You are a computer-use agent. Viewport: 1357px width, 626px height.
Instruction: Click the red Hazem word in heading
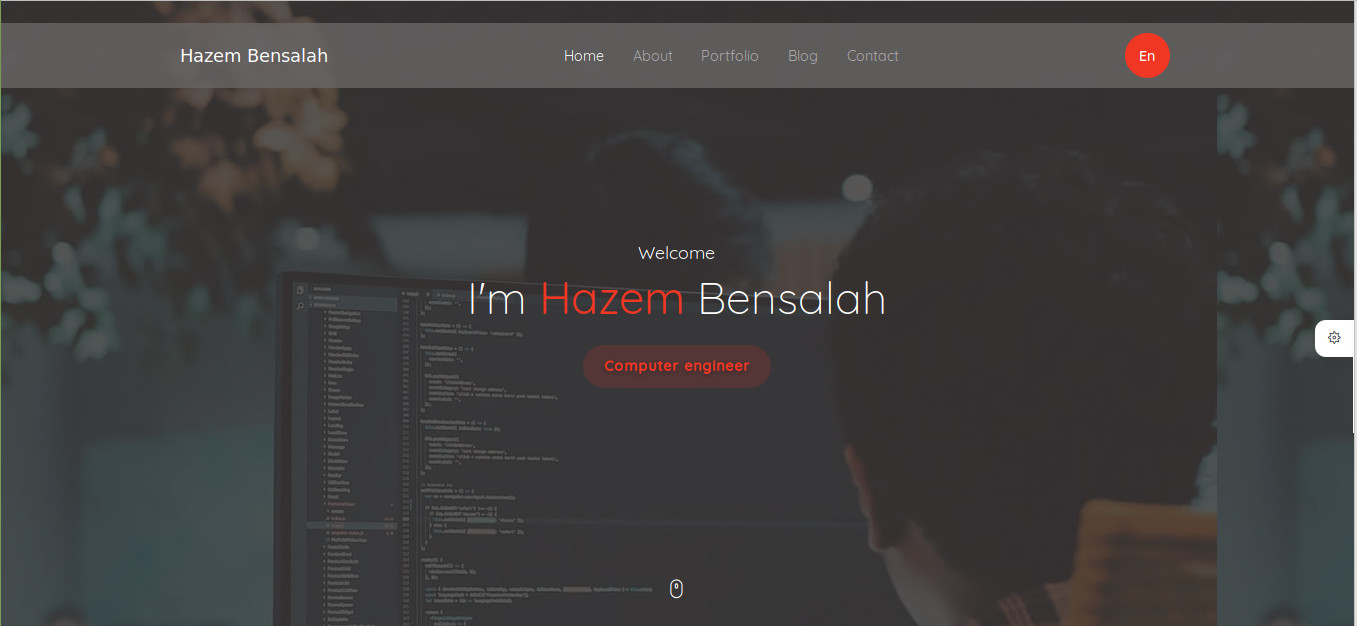pos(612,299)
